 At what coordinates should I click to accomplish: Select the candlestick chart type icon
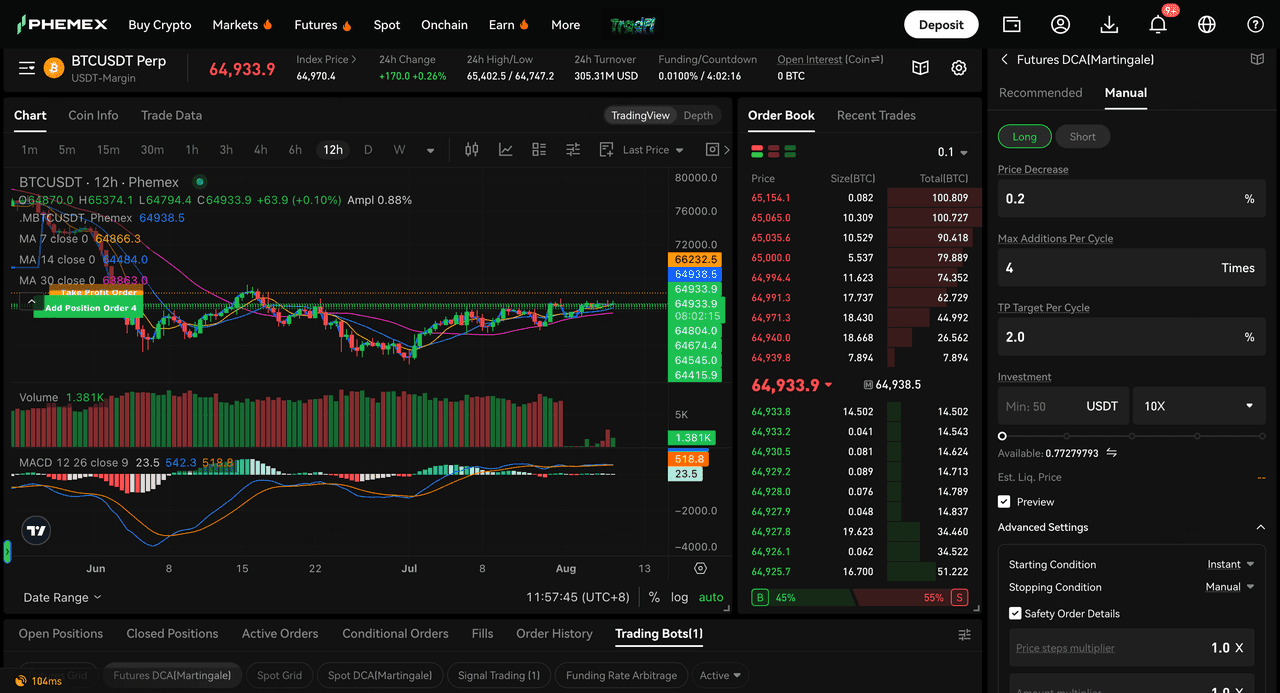pyautogui.click(x=472, y=150)
